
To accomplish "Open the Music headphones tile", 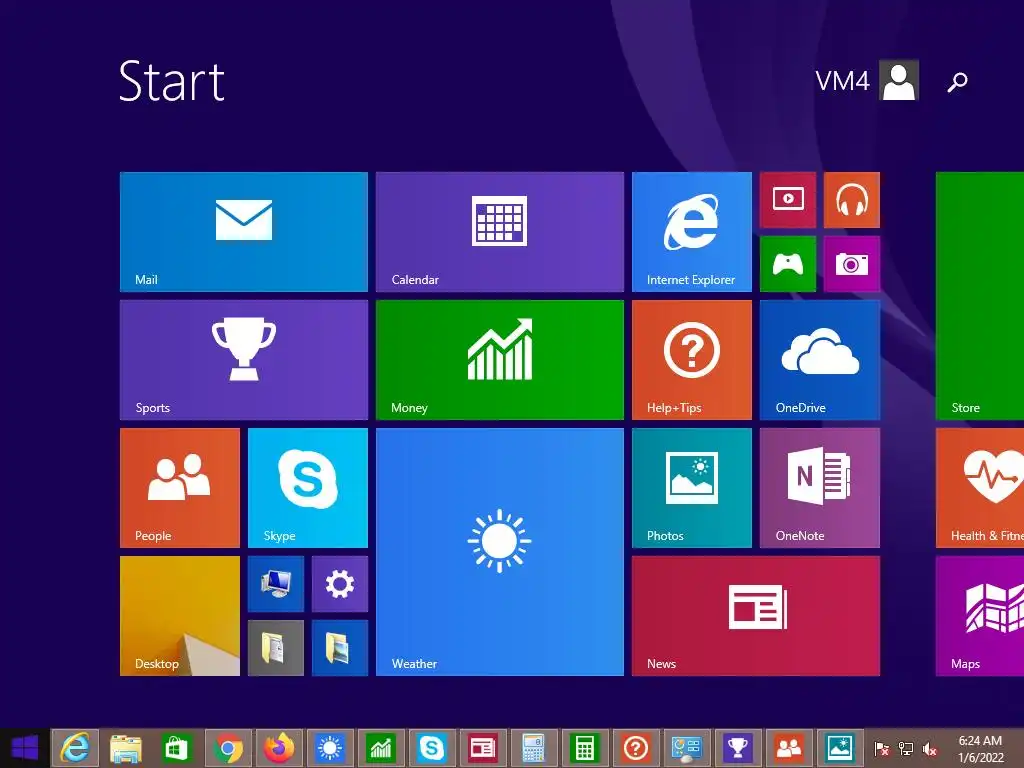I will coord(852,200).
